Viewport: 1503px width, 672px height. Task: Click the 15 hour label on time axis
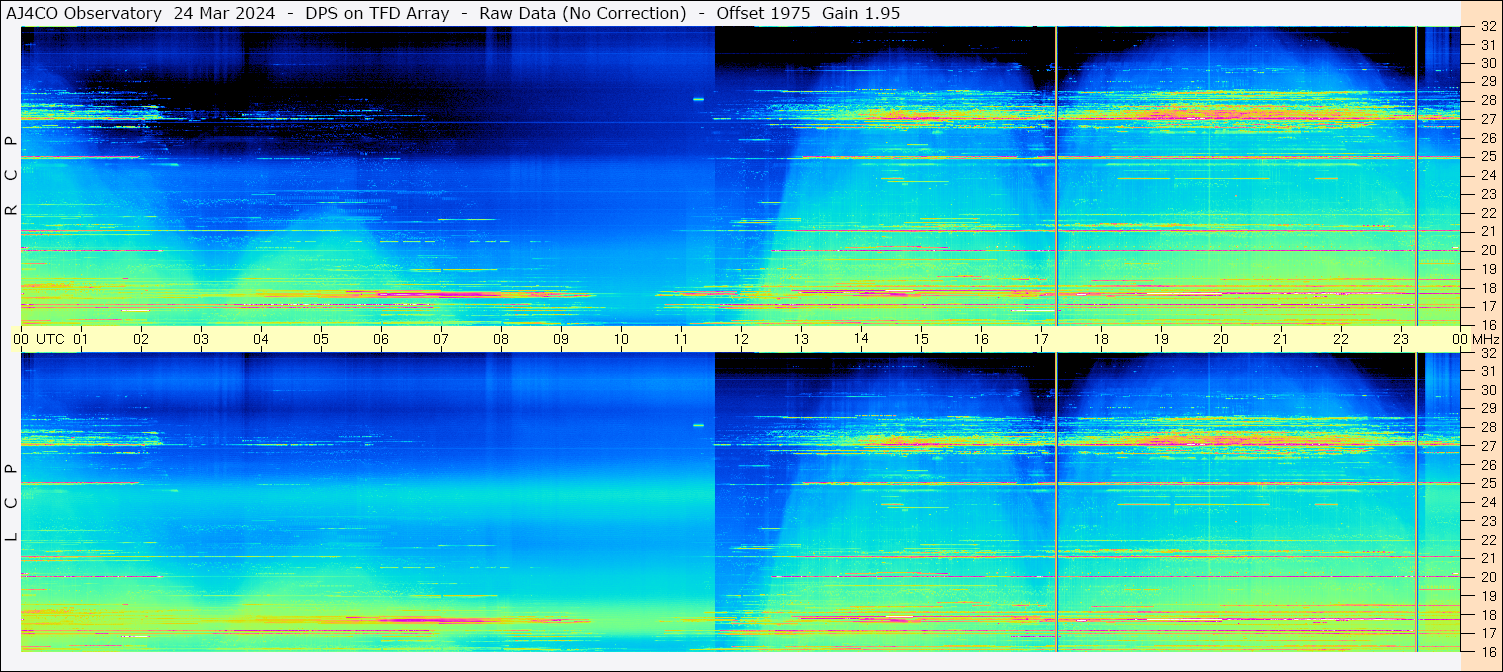pos(921,339)
